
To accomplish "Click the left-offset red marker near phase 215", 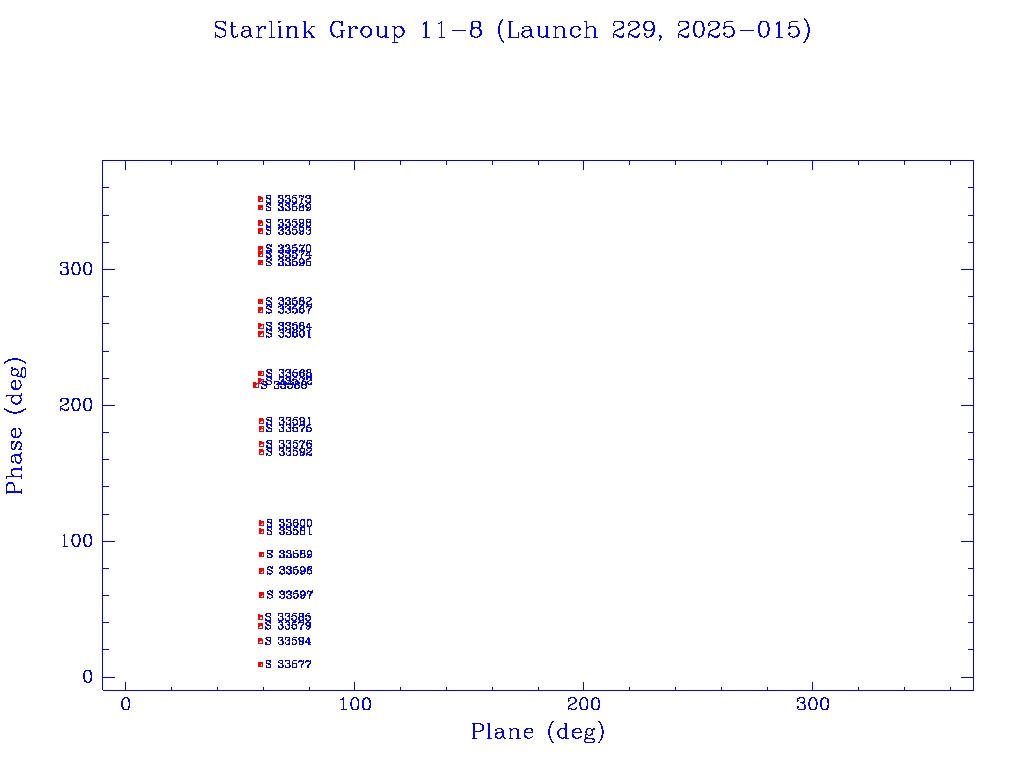I will tap(256, 385).
